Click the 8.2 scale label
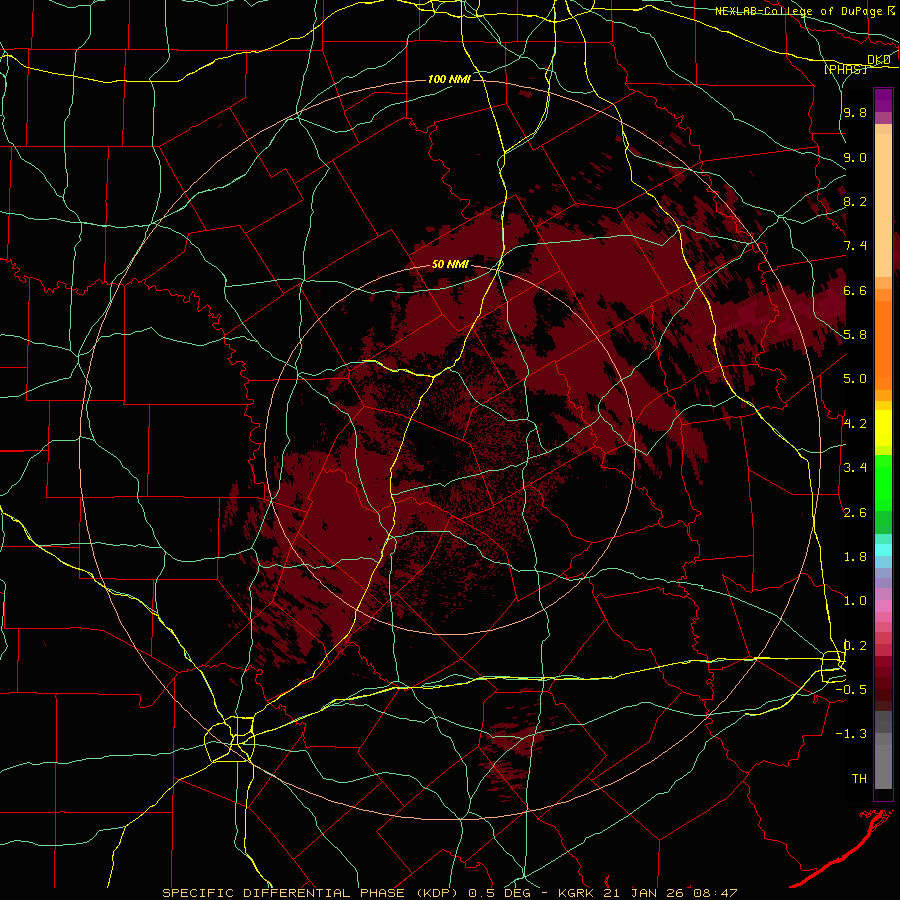 tap(855, 201)
